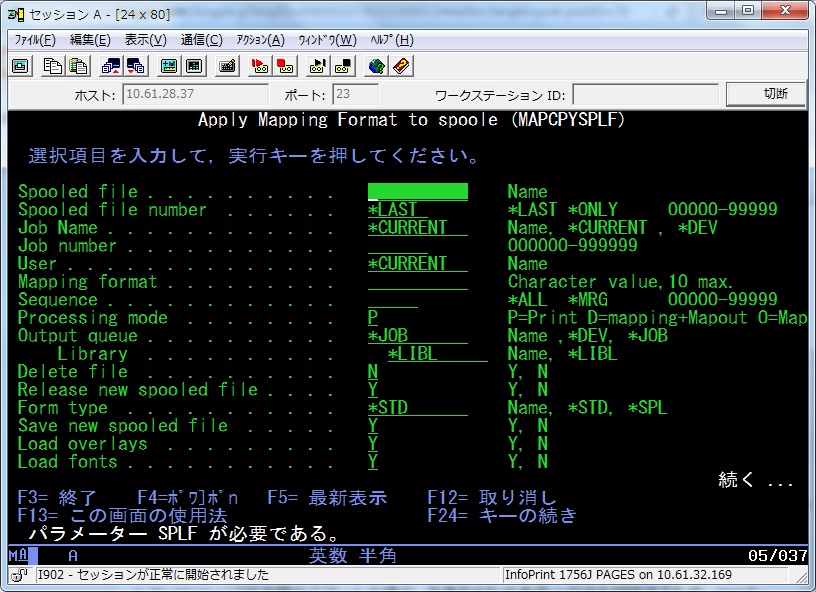The image size is (816, 592).
Task: Open the 編集(E) menu
Action: point(90,40)
